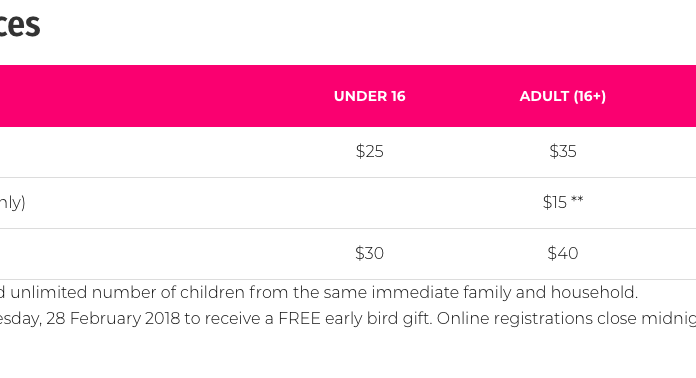Click the first table row's blank label area
696x378 pixels.
coord(136,152)
